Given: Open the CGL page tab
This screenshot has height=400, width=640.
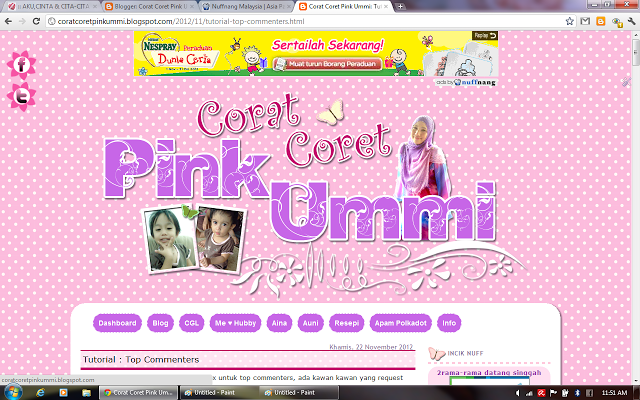Looking at the screenshot, I should 191,324.
